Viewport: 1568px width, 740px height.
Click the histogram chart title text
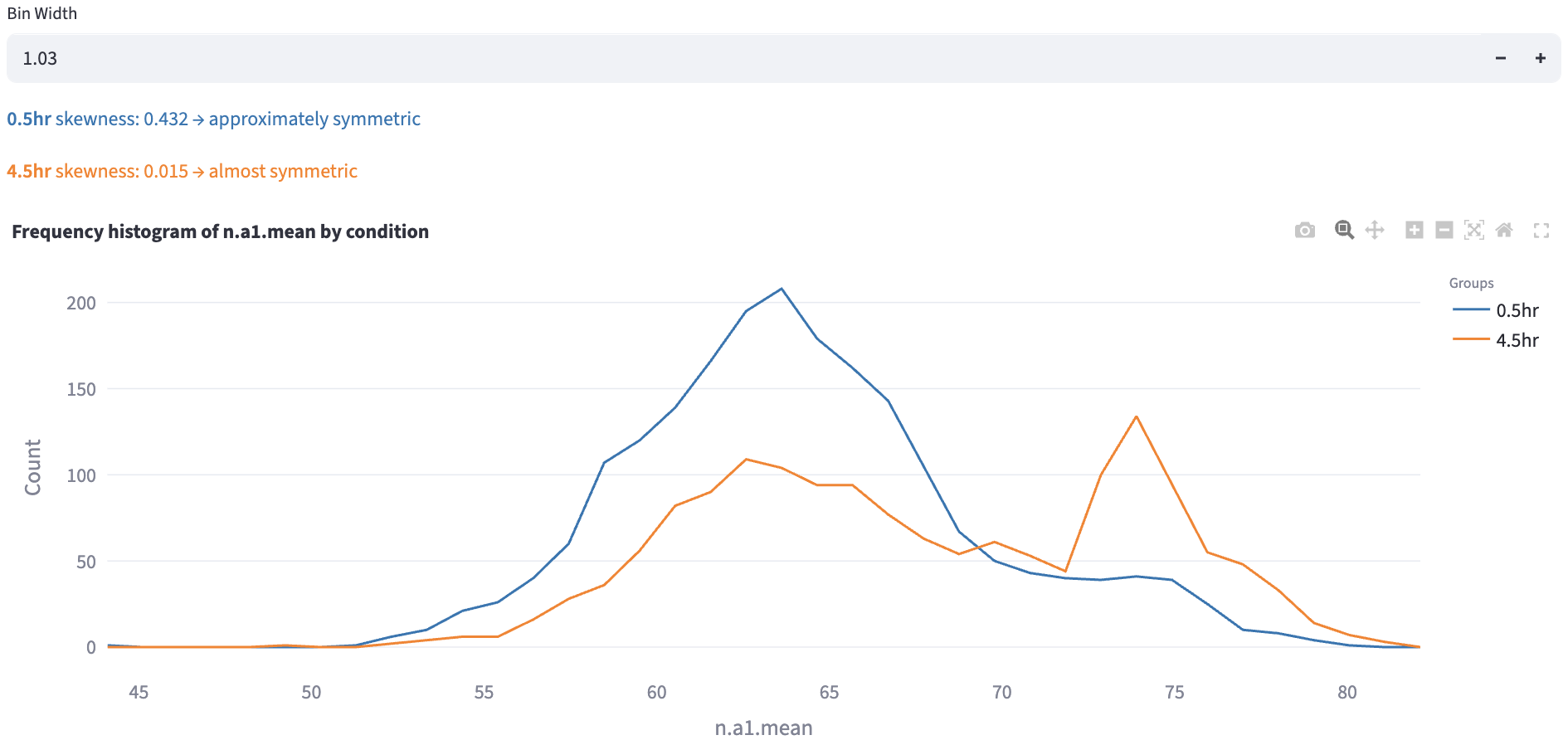point(220,231)
